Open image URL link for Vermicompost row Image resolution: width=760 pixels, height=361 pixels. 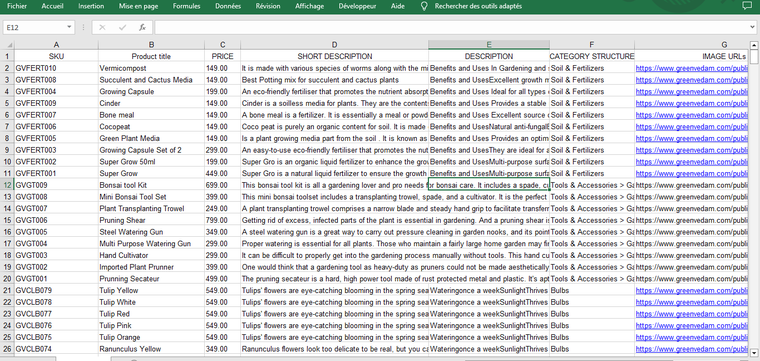tap(692, 68)
